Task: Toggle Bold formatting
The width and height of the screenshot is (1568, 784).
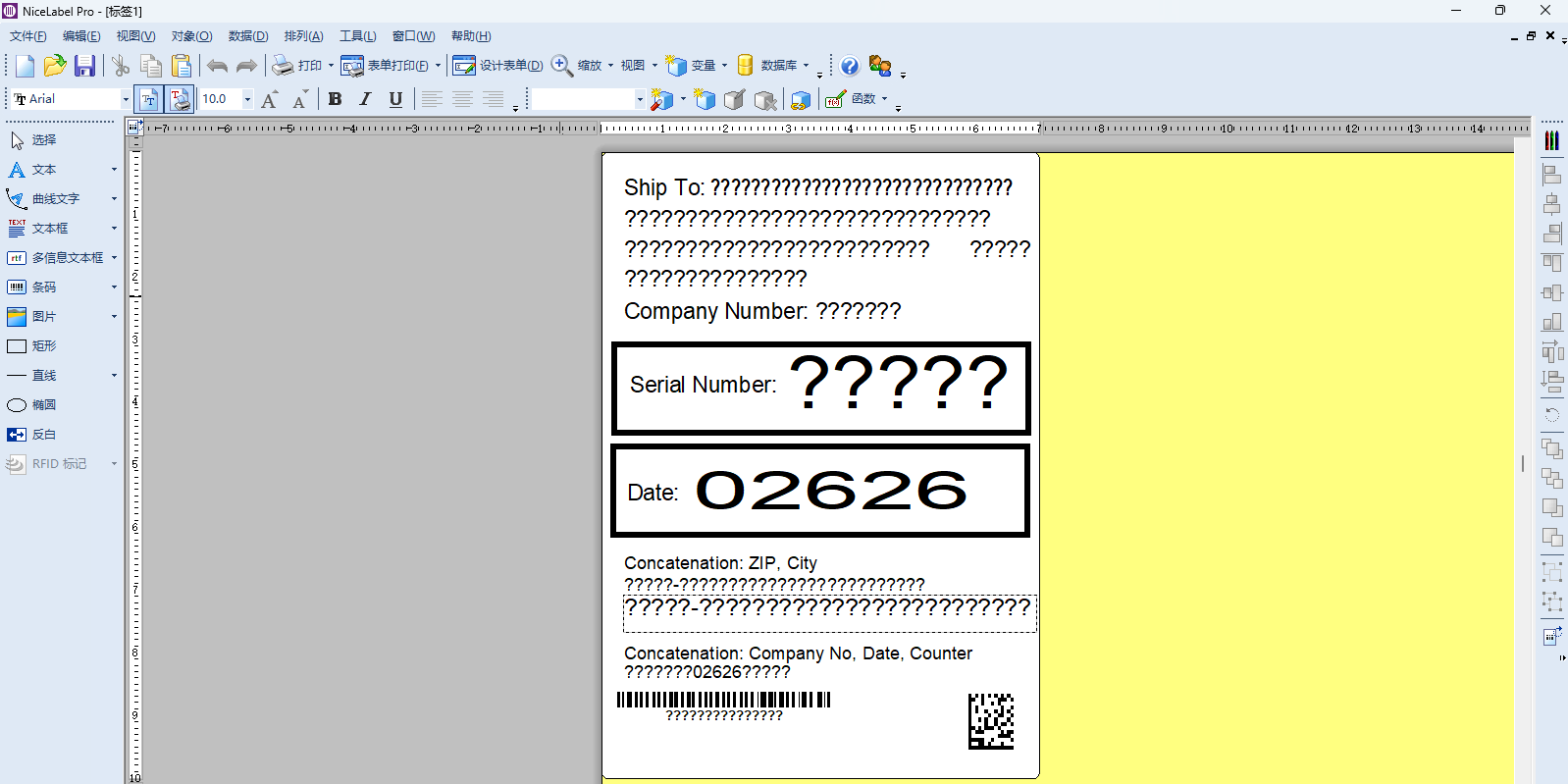Action: click(x=335, y=99)
